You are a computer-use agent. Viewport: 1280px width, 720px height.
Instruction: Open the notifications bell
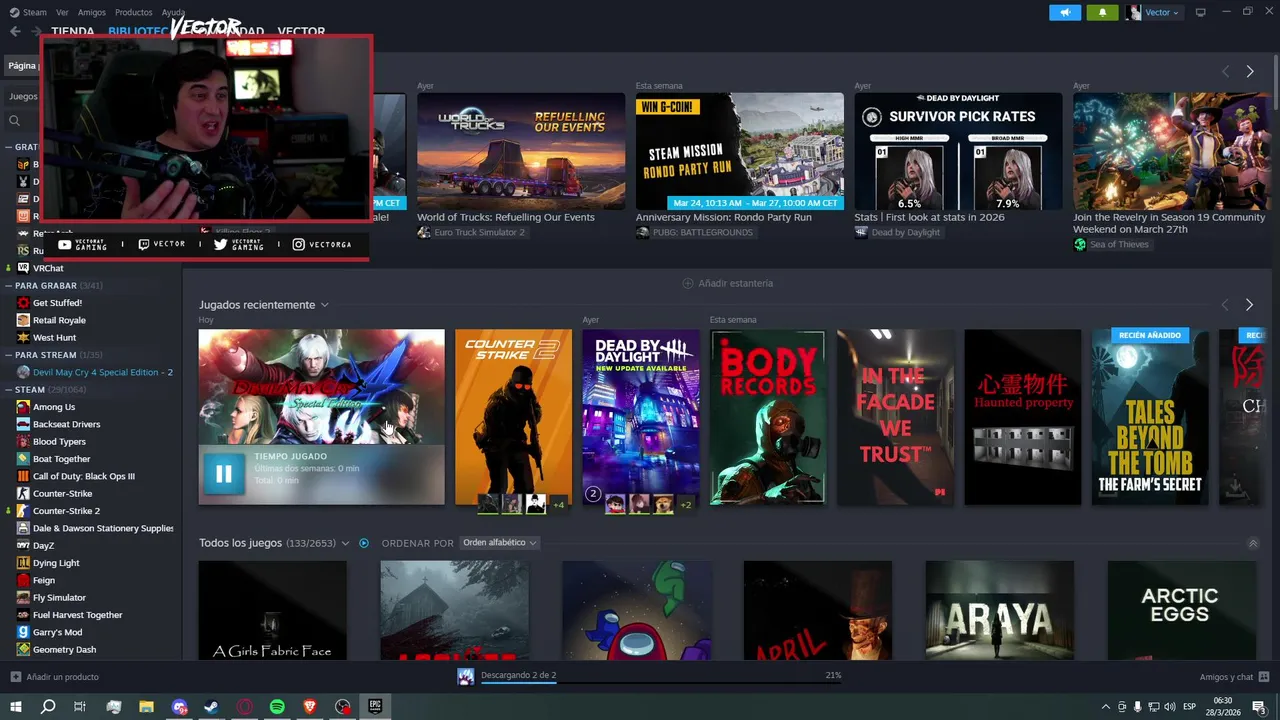coord(1102,12)
